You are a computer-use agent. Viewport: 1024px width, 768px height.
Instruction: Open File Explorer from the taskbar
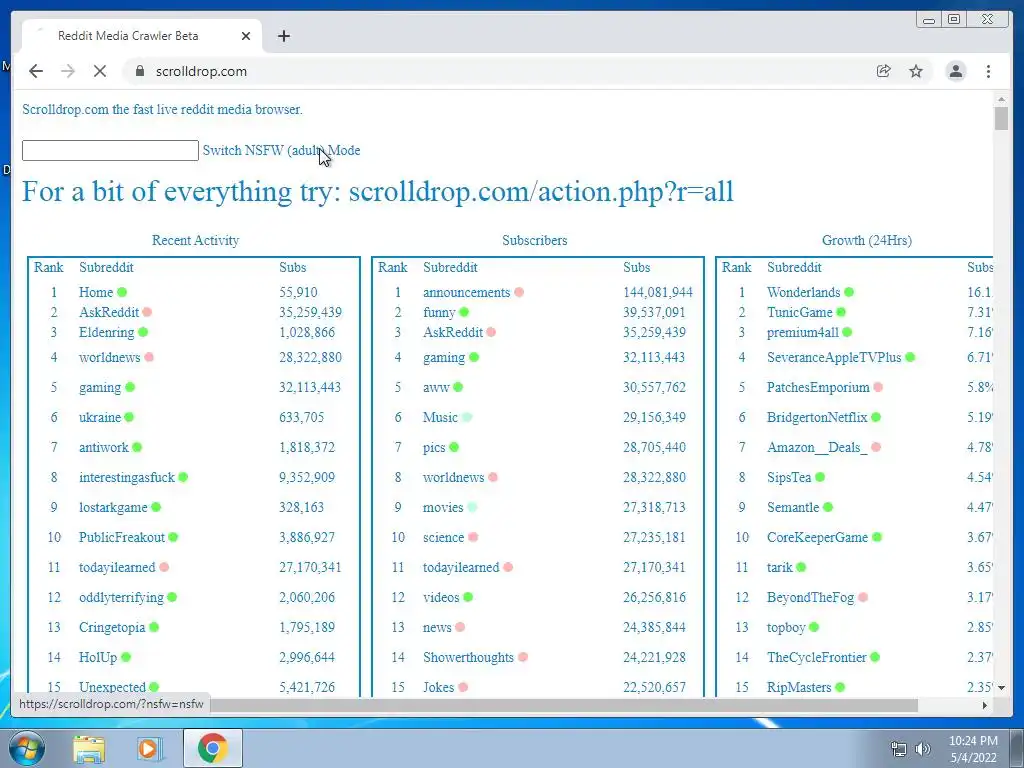pos(89,748)
